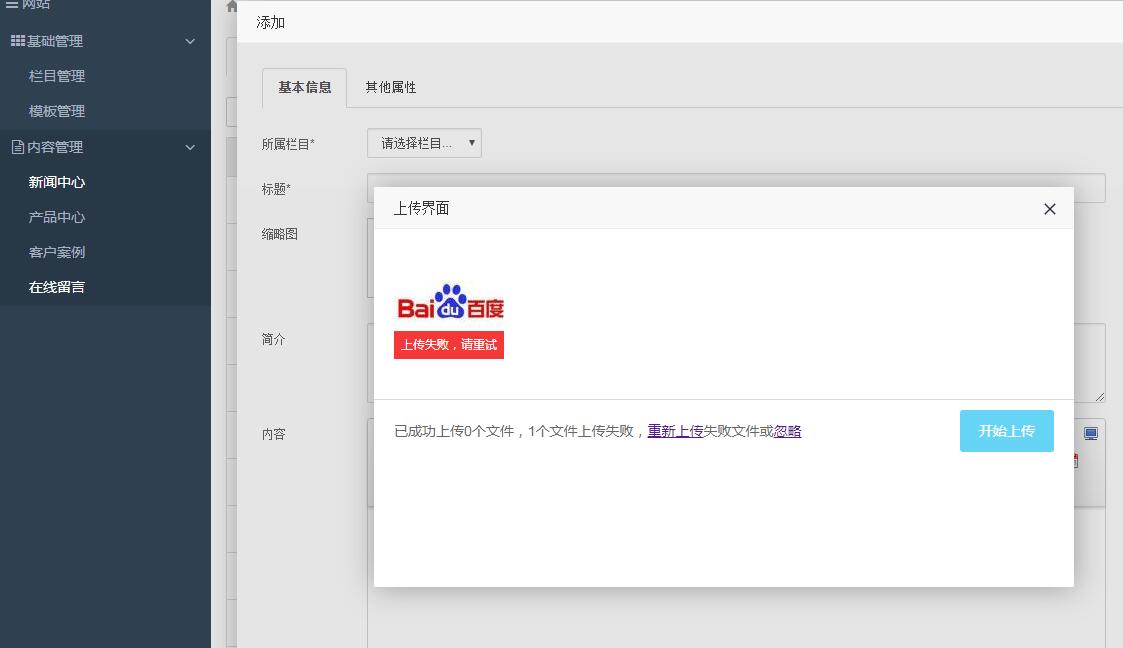1123x648 pixels.
Task: Collapse the 基础管理 menu chevron
Action: click(x=190, y=42)
